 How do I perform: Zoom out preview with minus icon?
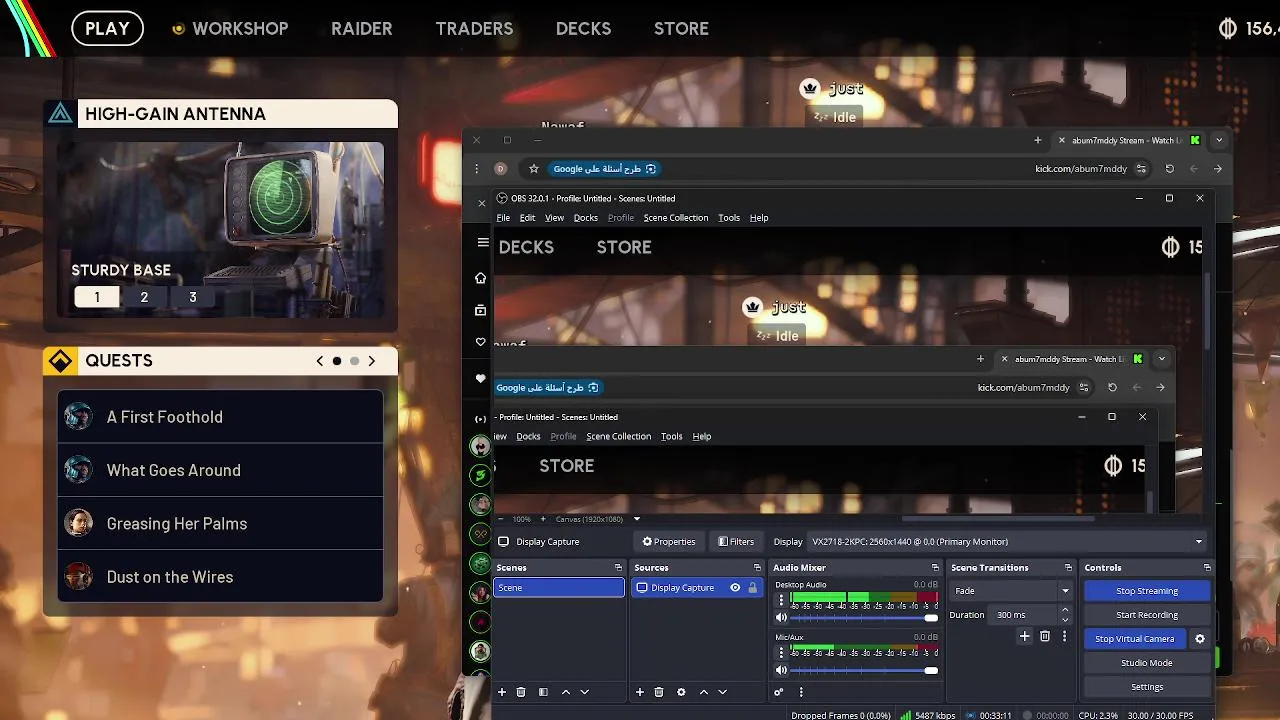pos(502,519)
